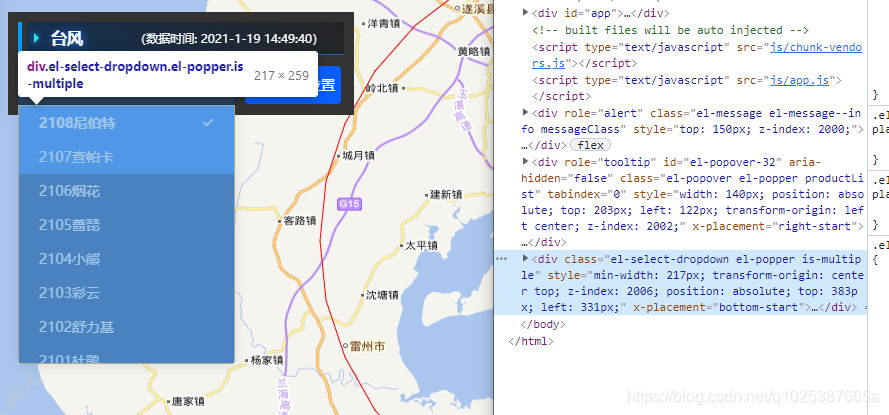Click the flex badge in DOM tree
Screen dimensions: 889x415
tap(590, 145)
